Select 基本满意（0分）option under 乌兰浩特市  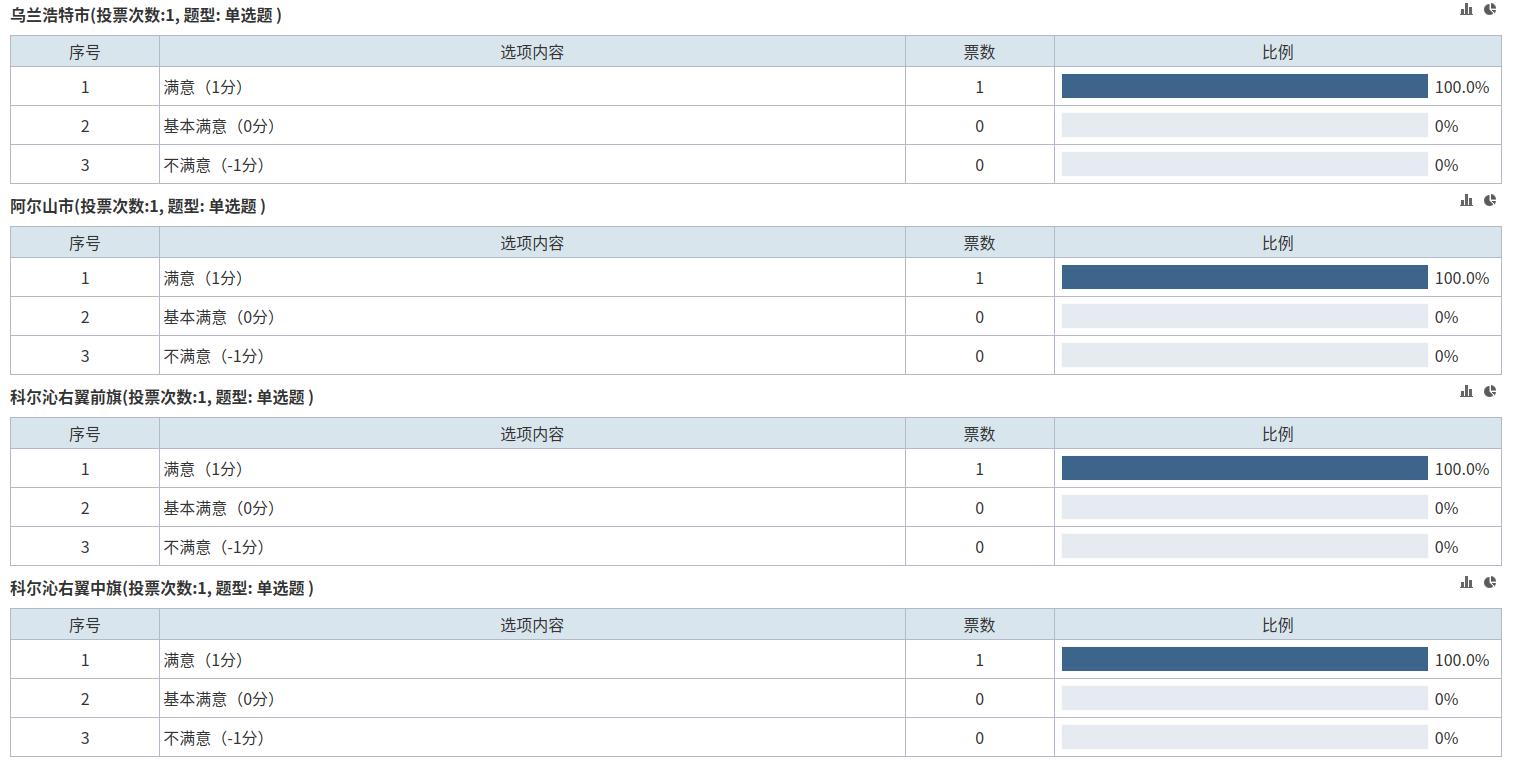[219, 126]
